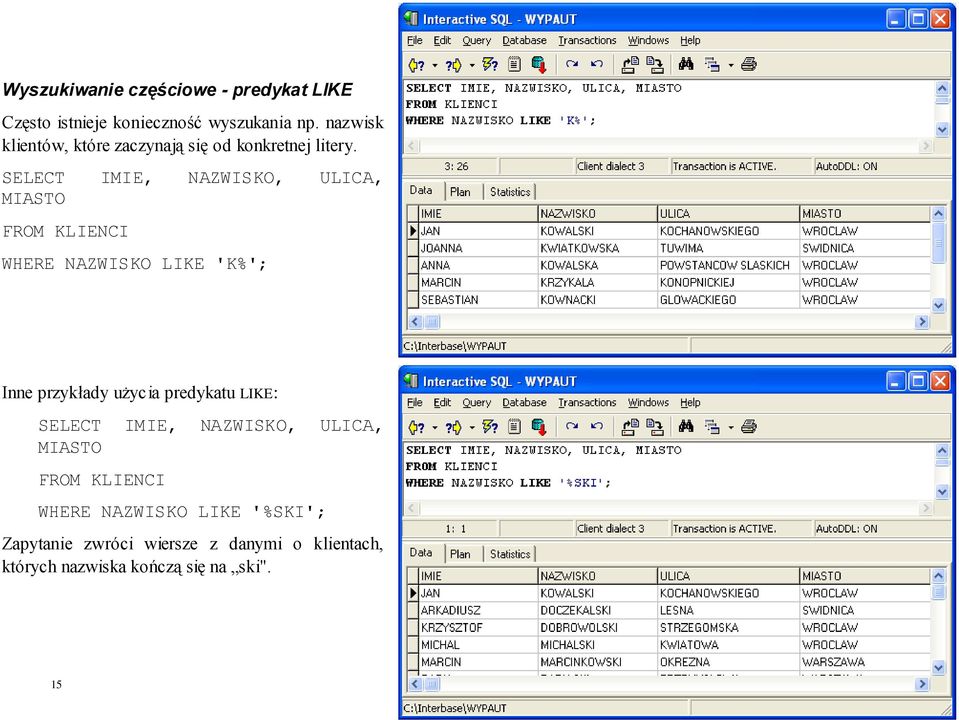
Task: Click IMIE column header in '%SKI' results grid
Action: point(478,576)
